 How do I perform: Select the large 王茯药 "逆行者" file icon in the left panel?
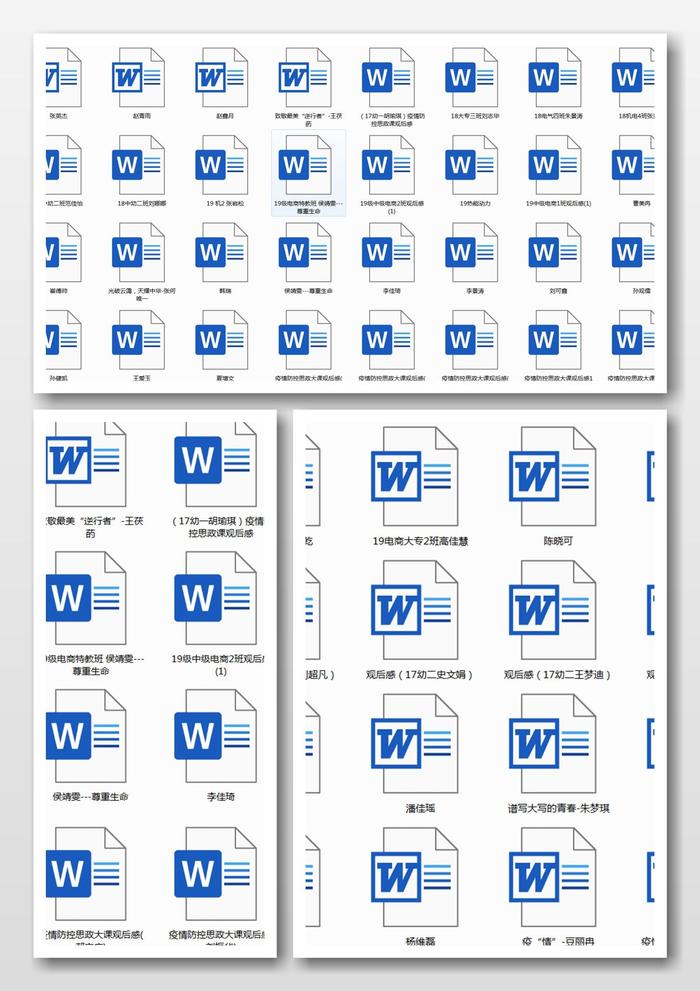pyautogui.click(x=86, y=464)
